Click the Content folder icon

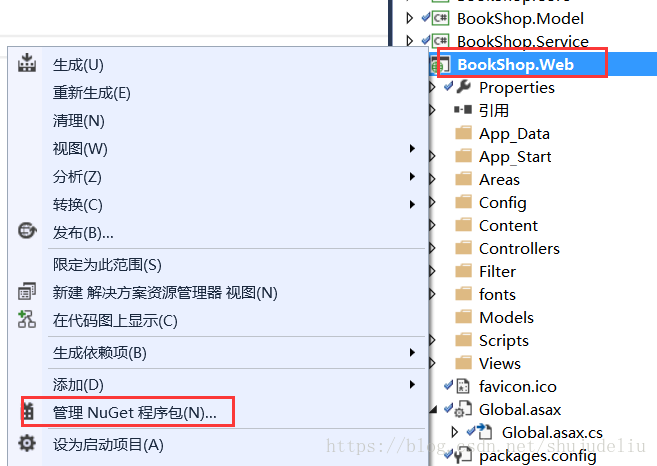463,225
